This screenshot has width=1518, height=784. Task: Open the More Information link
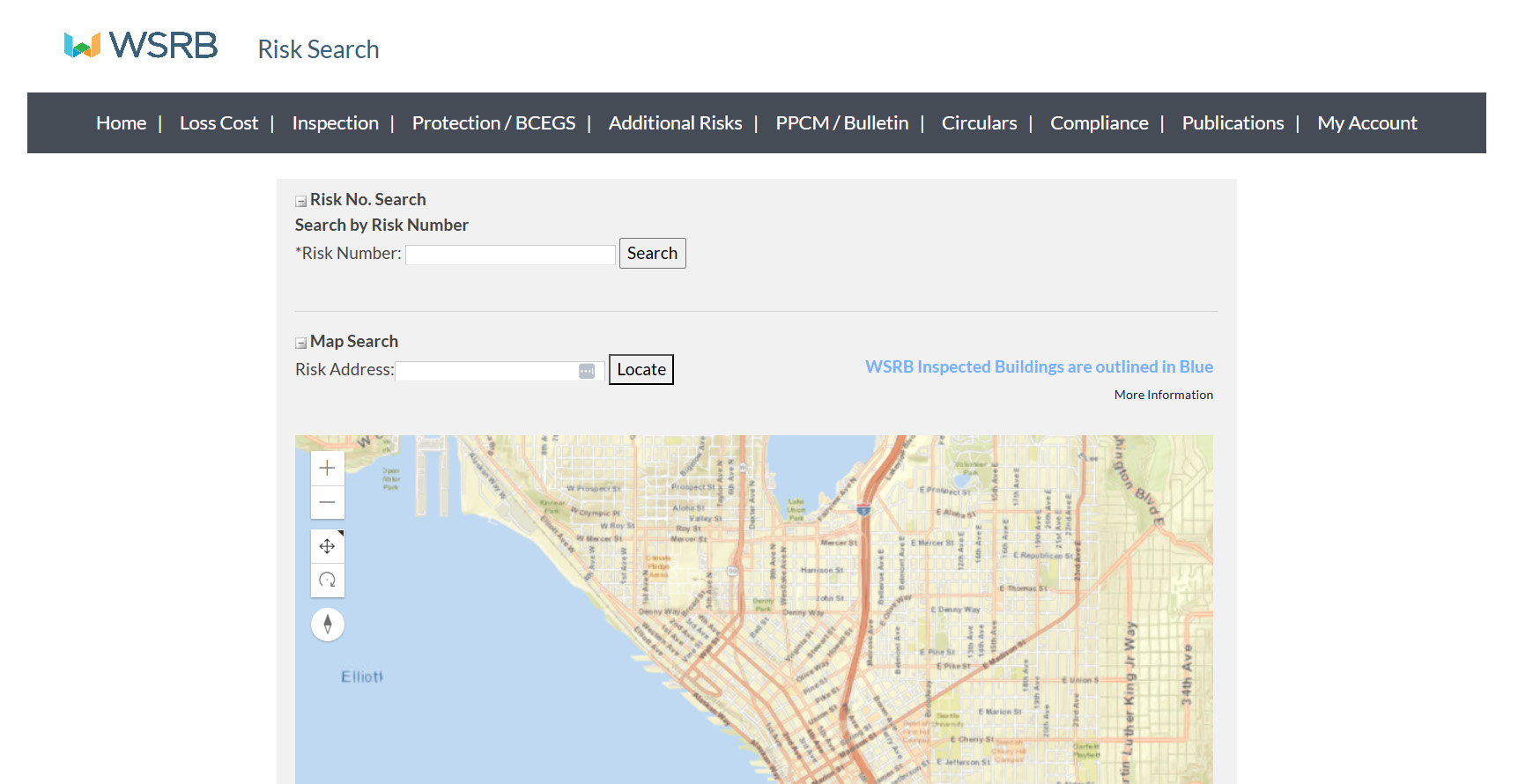[x=1164, y=395]
